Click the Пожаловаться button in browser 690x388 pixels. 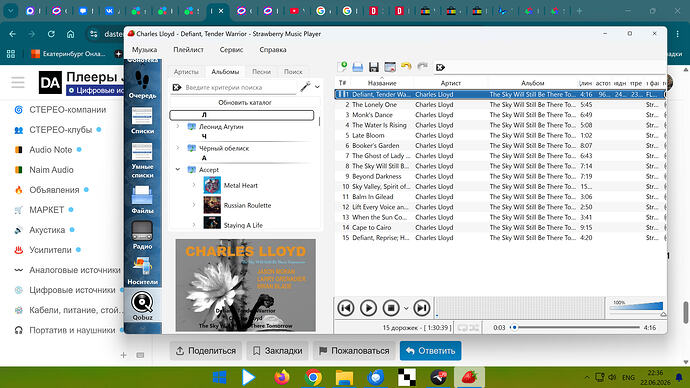coord(354,351)
